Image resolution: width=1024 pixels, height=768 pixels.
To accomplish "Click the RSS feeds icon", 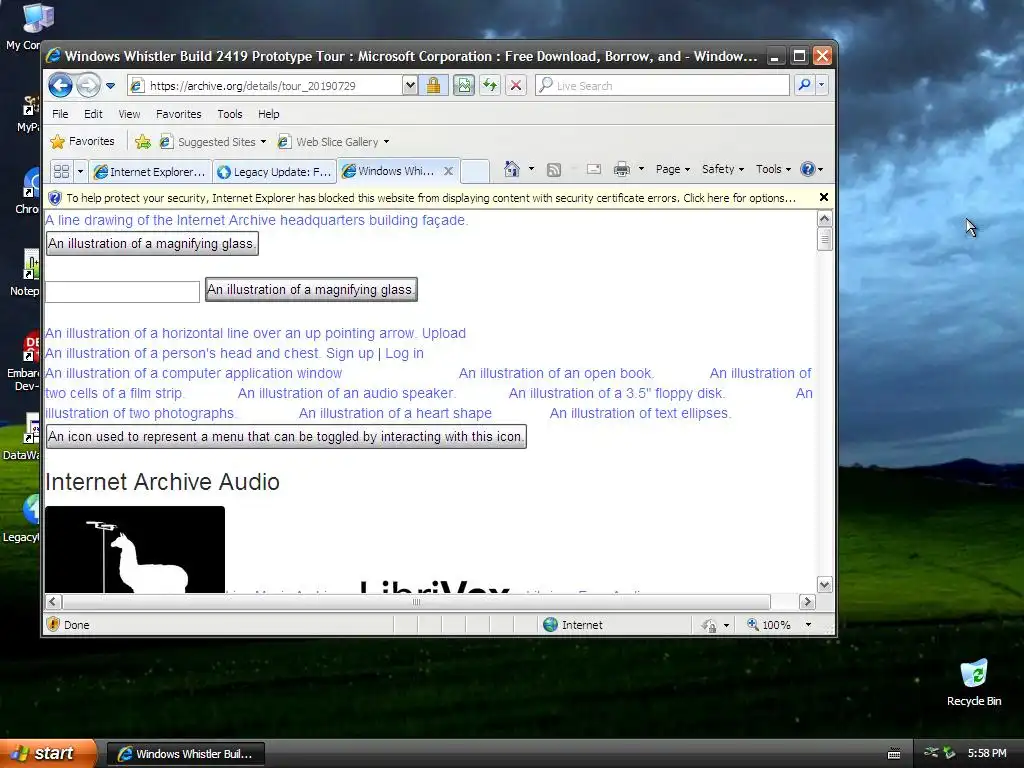I will pyautogui.click(x=553, y=170).
